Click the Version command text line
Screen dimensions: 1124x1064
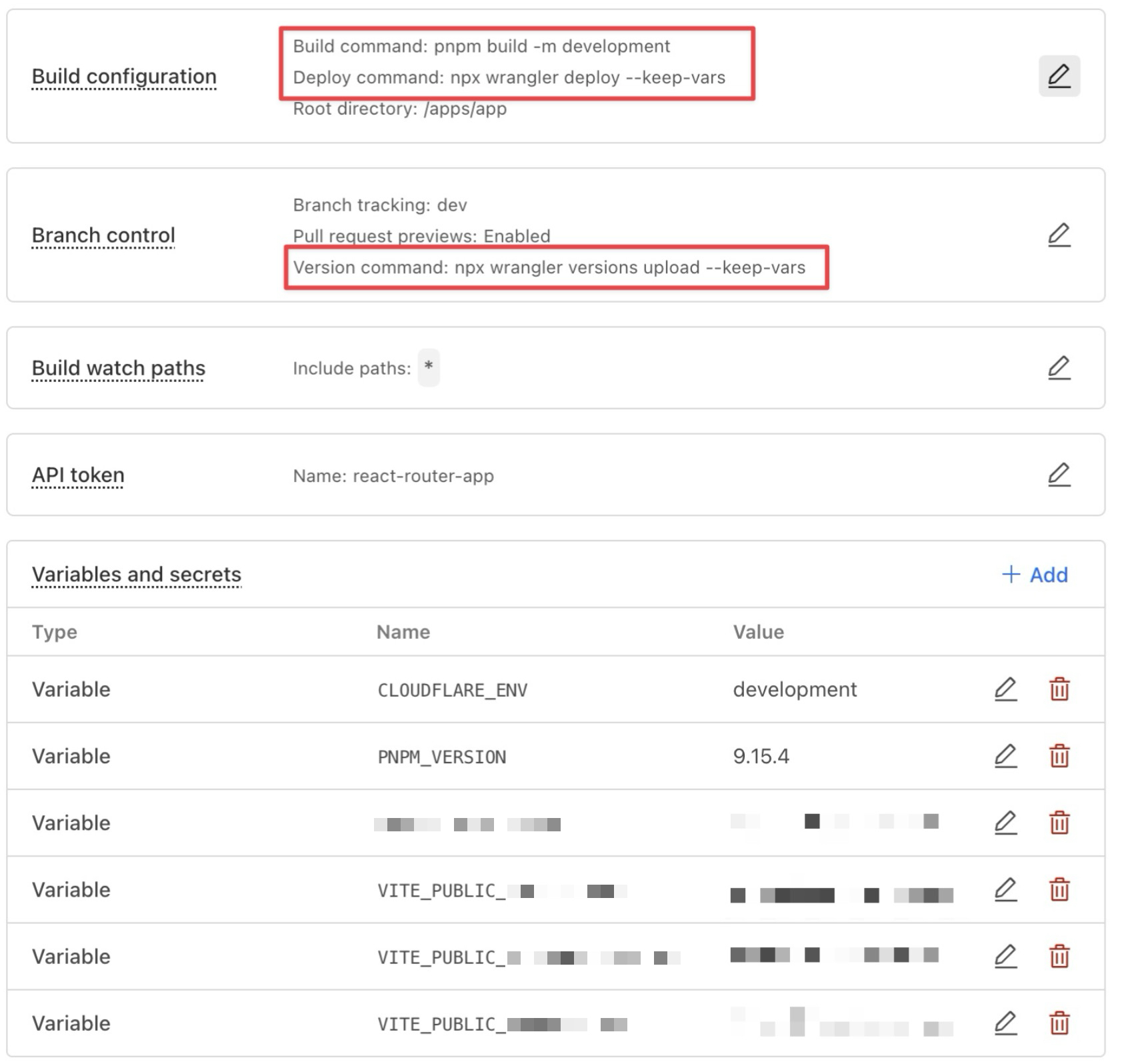click(549, 268)
